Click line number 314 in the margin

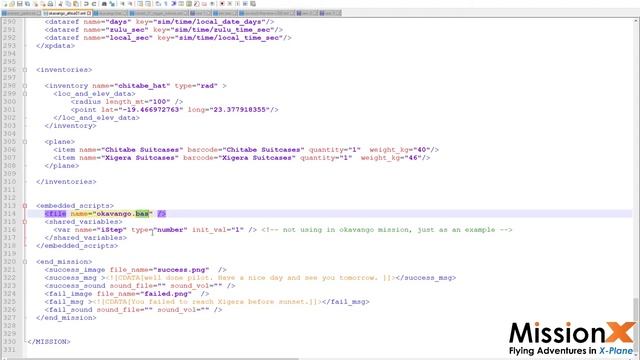pyautogui.click(x=9, y=214)
